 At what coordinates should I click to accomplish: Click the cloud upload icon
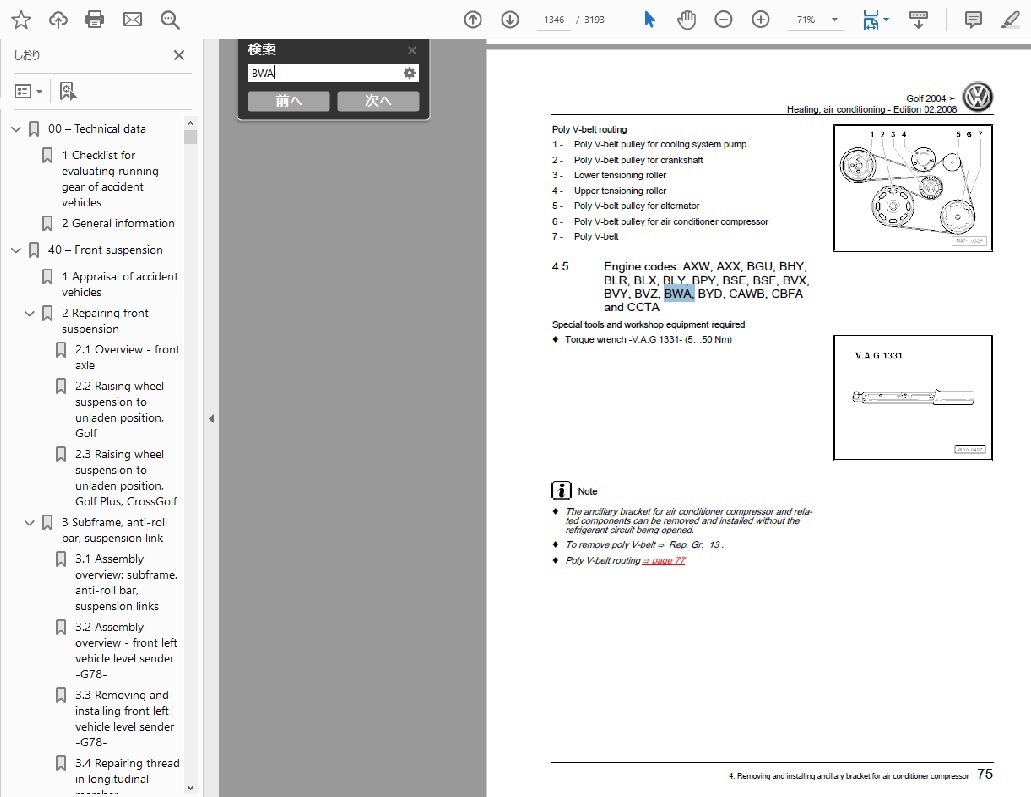59,20
